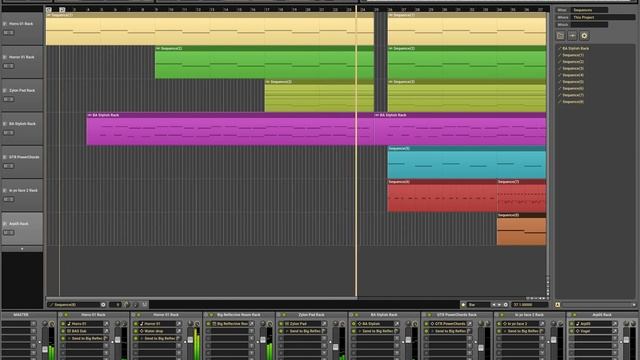Expand track list using arrow below Arp05 Rack
Viewport: 640px width, 360px height.
coord(22,249)
